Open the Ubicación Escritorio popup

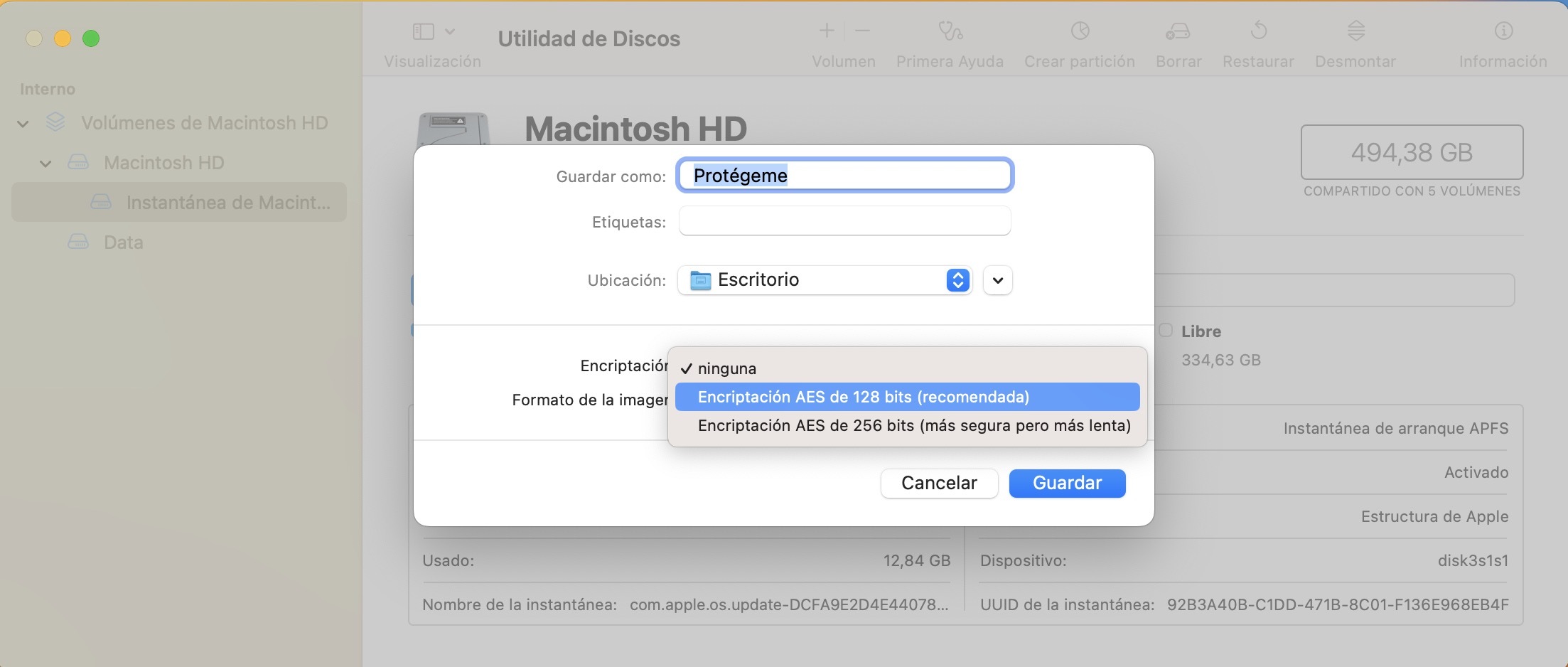coord(825,280)
